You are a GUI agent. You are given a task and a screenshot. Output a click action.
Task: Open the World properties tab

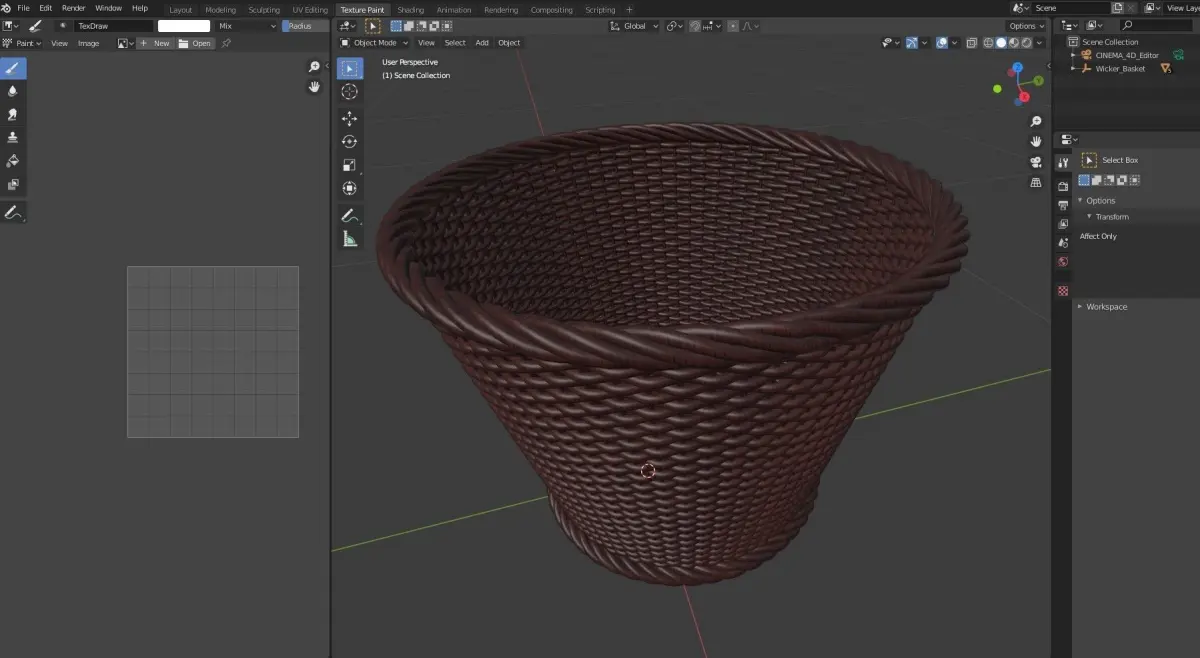point(1063,262)
